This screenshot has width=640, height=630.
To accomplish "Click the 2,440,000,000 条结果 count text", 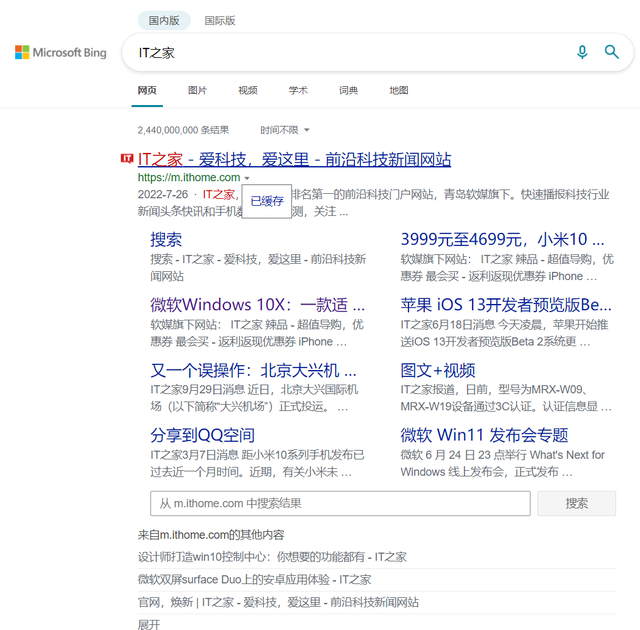I will click(183, 130).
